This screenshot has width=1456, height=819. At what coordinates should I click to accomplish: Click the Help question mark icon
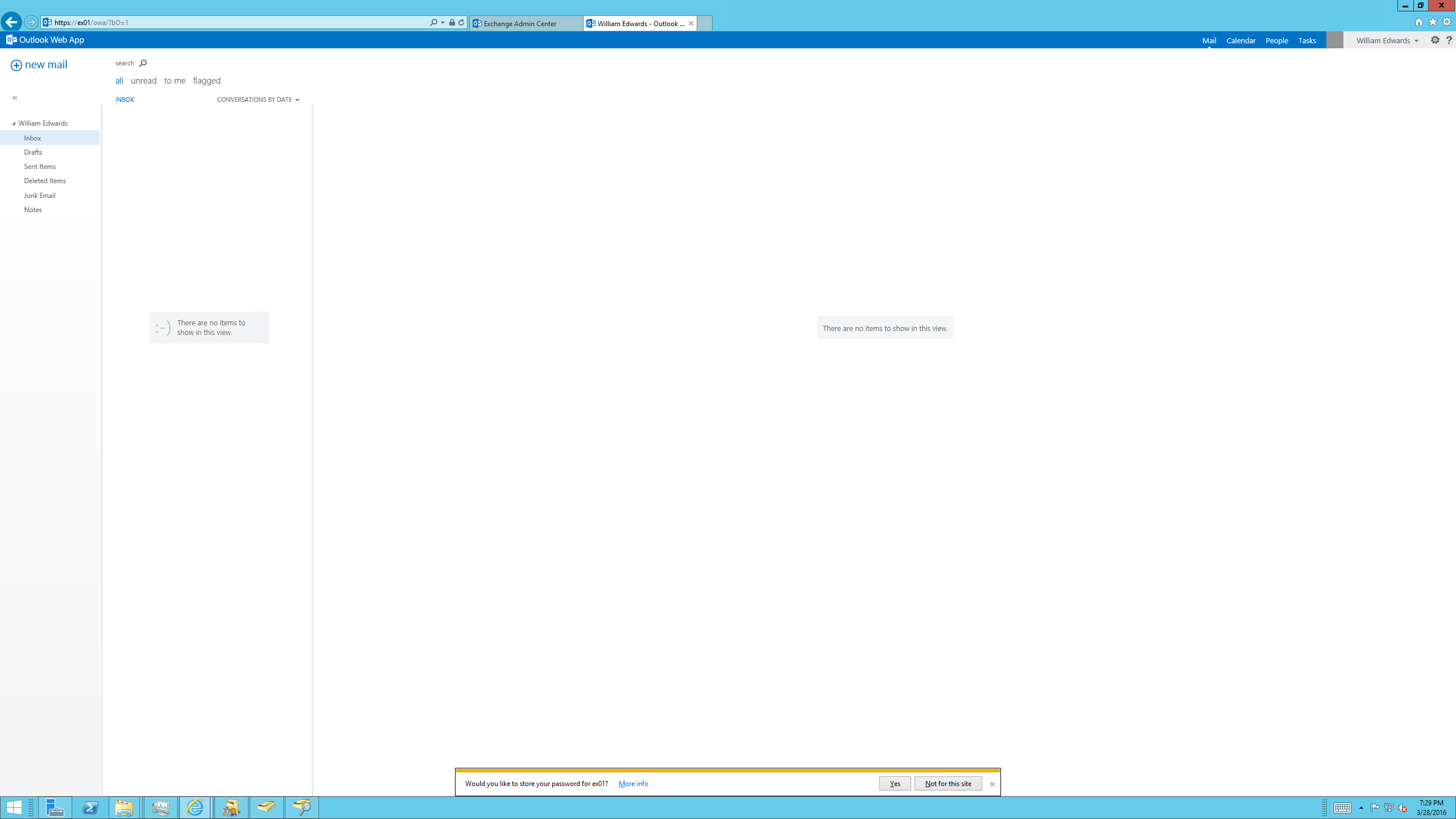click(x=1449, y=40)
